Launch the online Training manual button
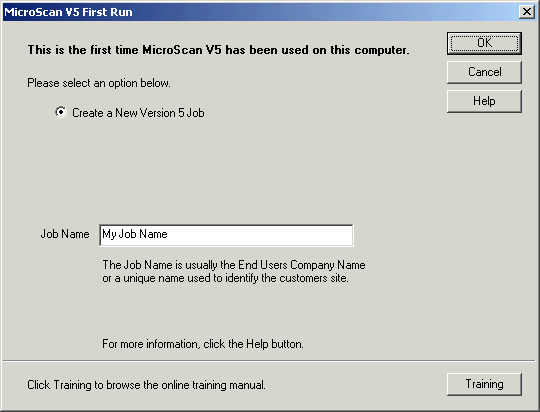The width and height of the screenshot is (540, 412). tap(484, 384)
